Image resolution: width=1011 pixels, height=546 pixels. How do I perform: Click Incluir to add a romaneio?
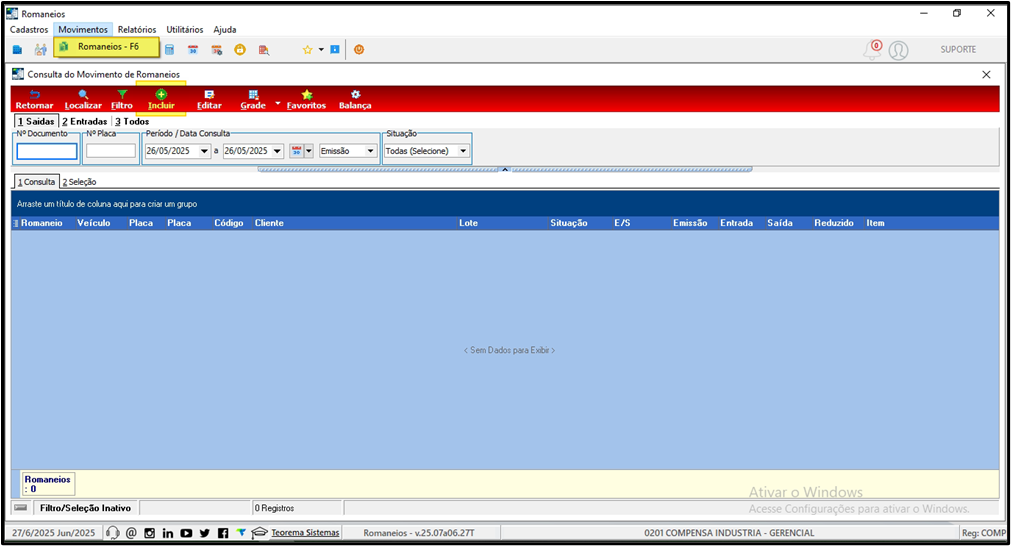click(x=161, y=100)
